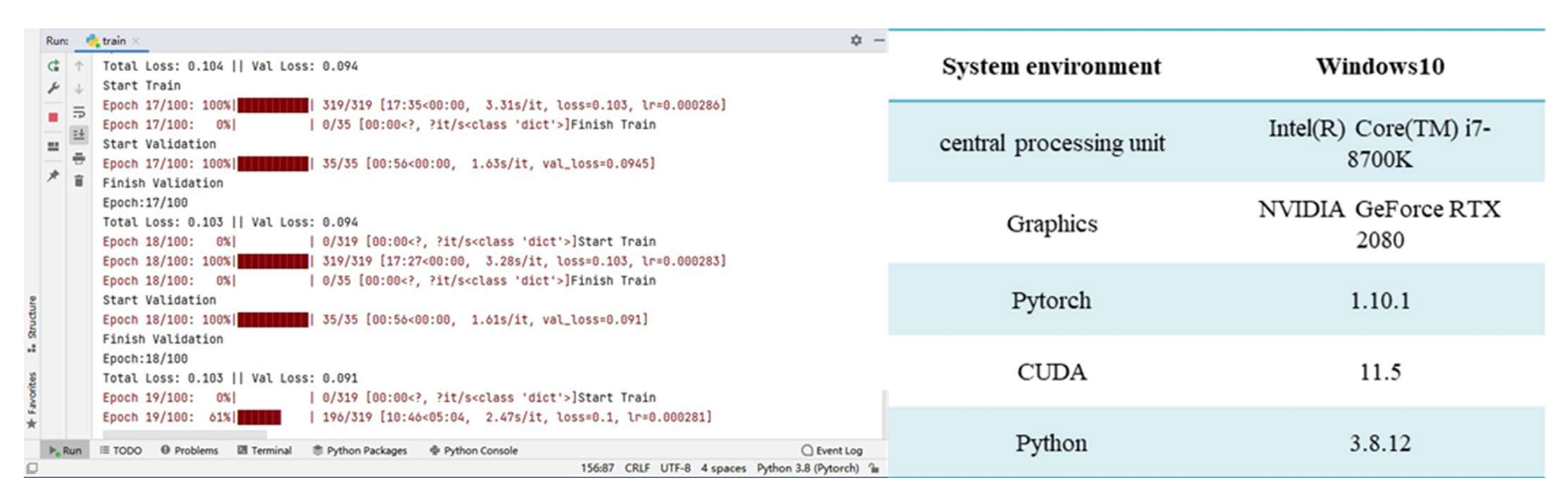Image resolution: width=1568 pixels, height=491 pixels.
Task: Open UTF-8 file encoding selector
Action: [675, 468]
